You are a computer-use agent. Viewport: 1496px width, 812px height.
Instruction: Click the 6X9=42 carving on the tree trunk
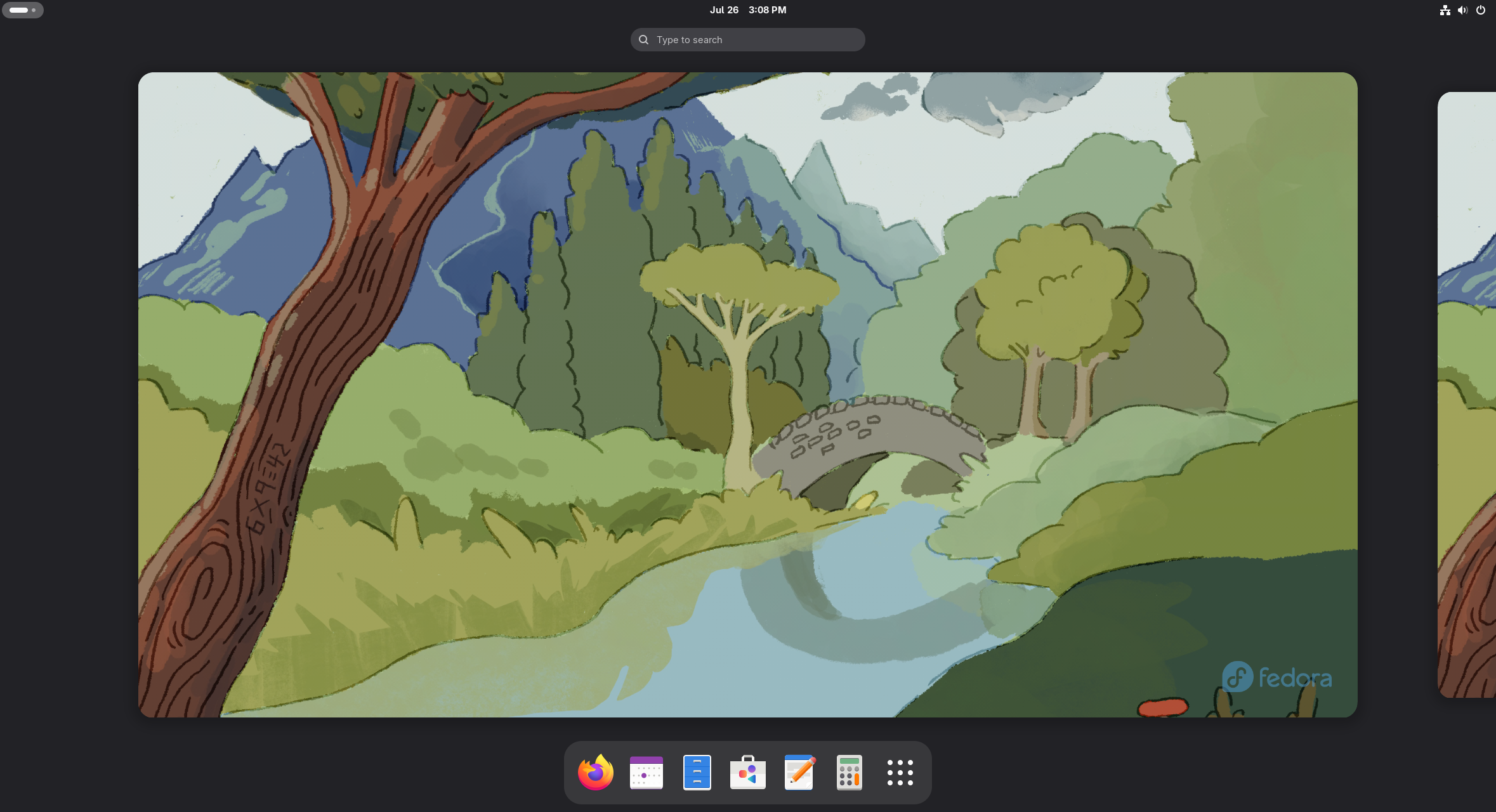[268, 488]
